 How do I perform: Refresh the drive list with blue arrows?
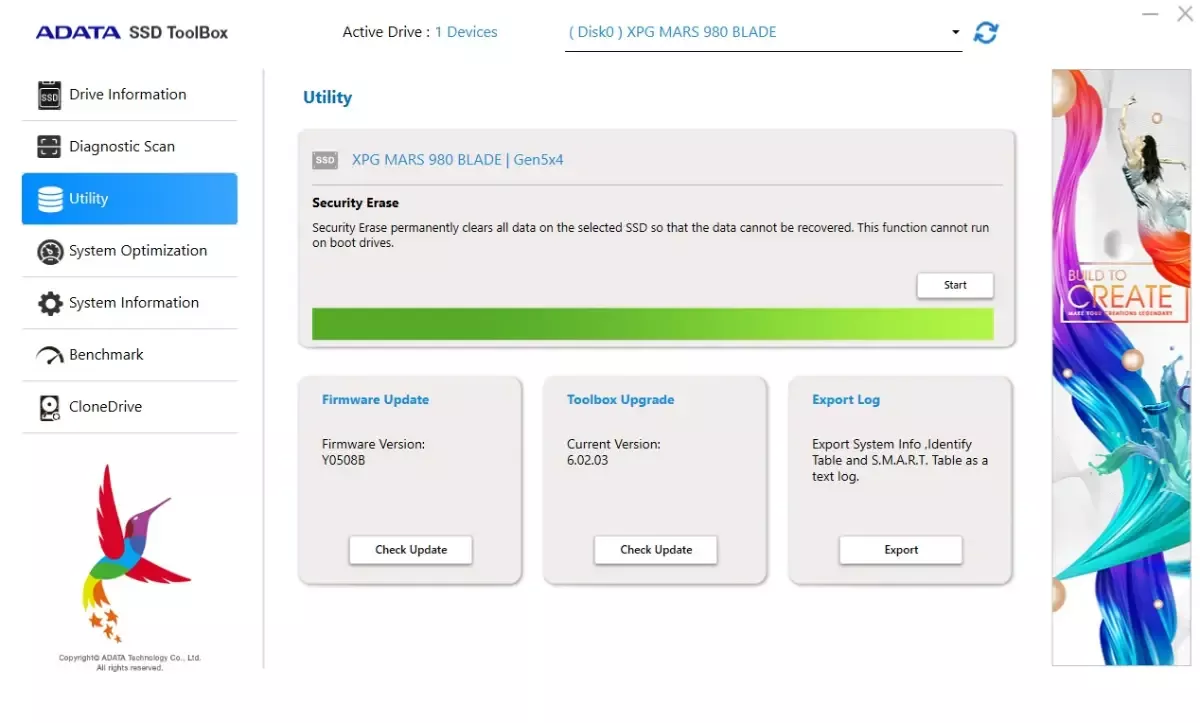(x=986, y=32)
